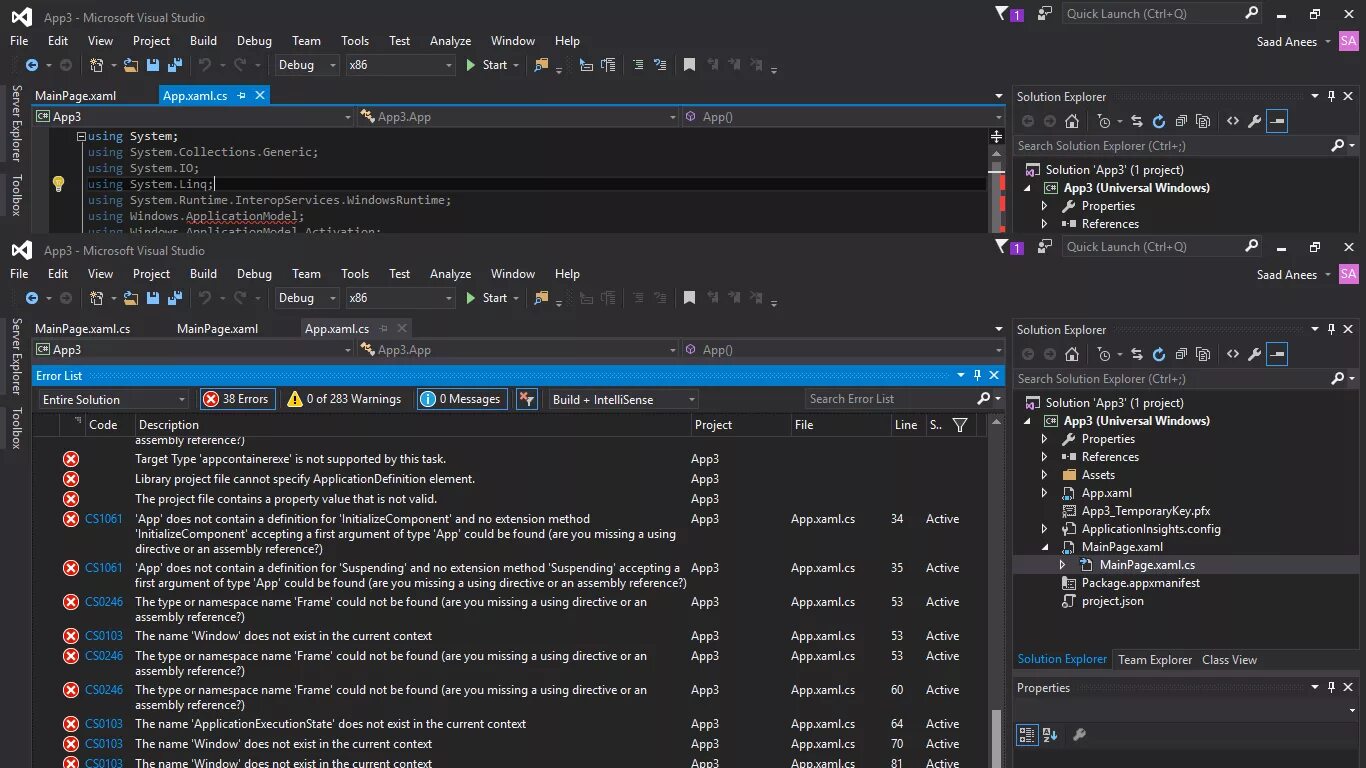Toggle the 0 Messages filter button
The image size is (1366, 768).
(462, 399)
